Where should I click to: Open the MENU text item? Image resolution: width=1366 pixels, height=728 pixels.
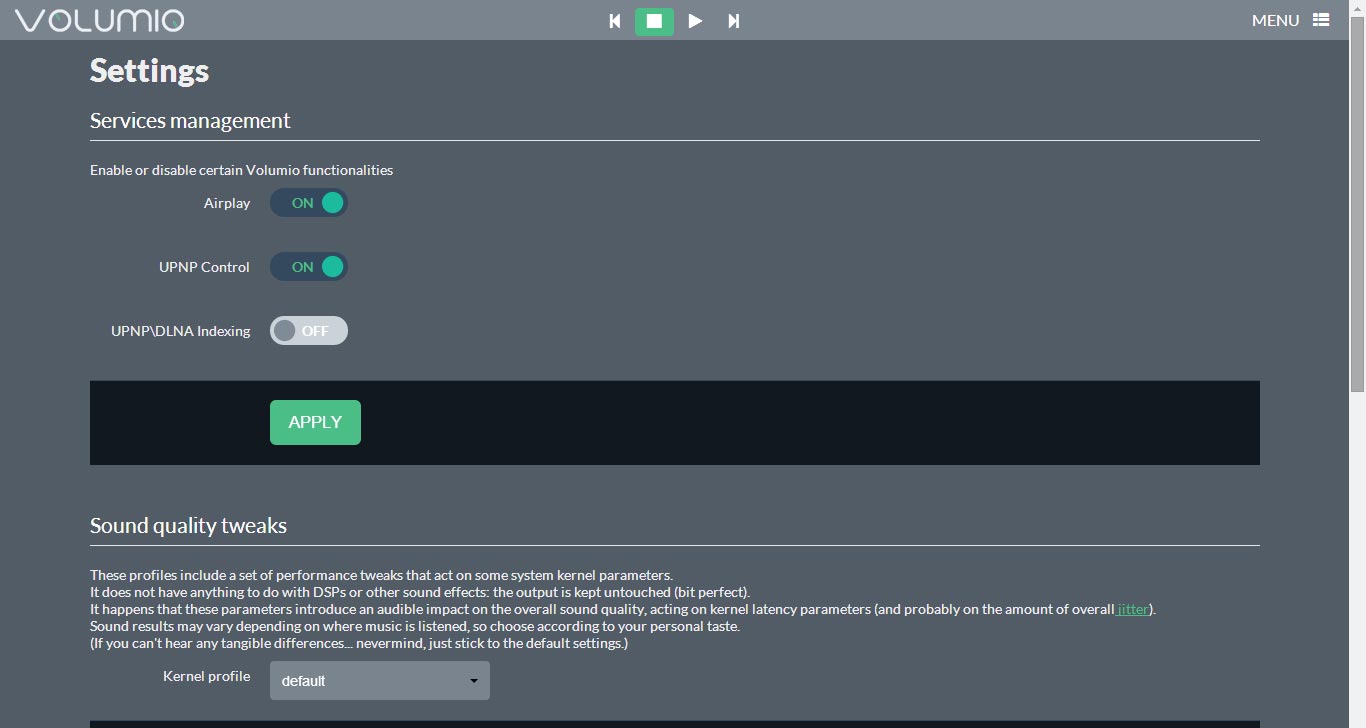(x=1275, y=20)
